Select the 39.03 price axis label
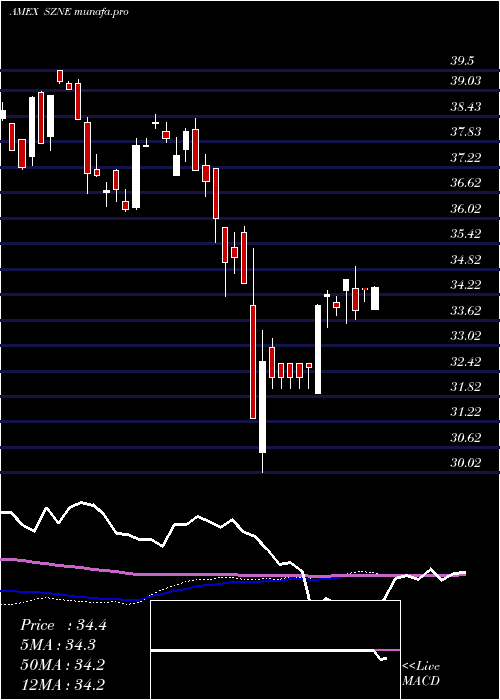This screenshot has width=500, height=700. [465, 81]
